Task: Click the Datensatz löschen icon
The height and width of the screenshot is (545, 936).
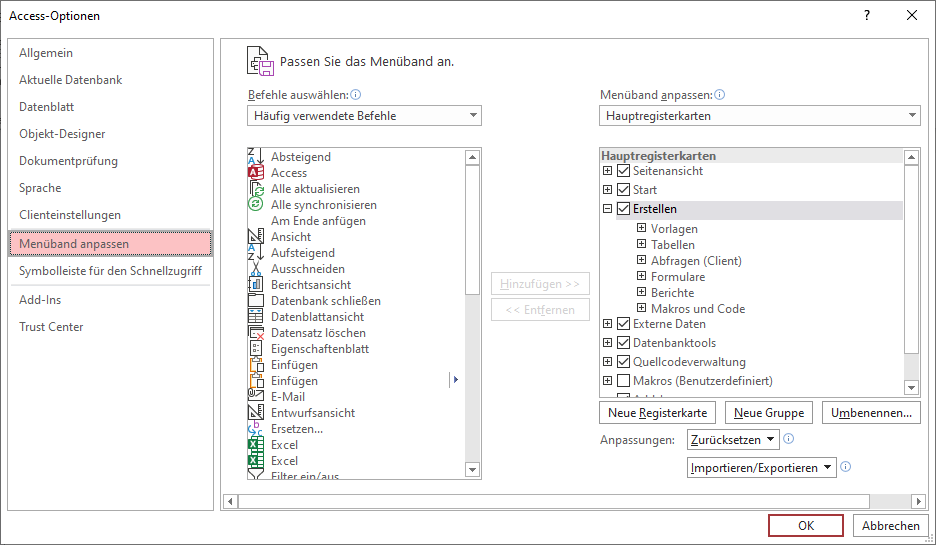Action: coord(255,332)
